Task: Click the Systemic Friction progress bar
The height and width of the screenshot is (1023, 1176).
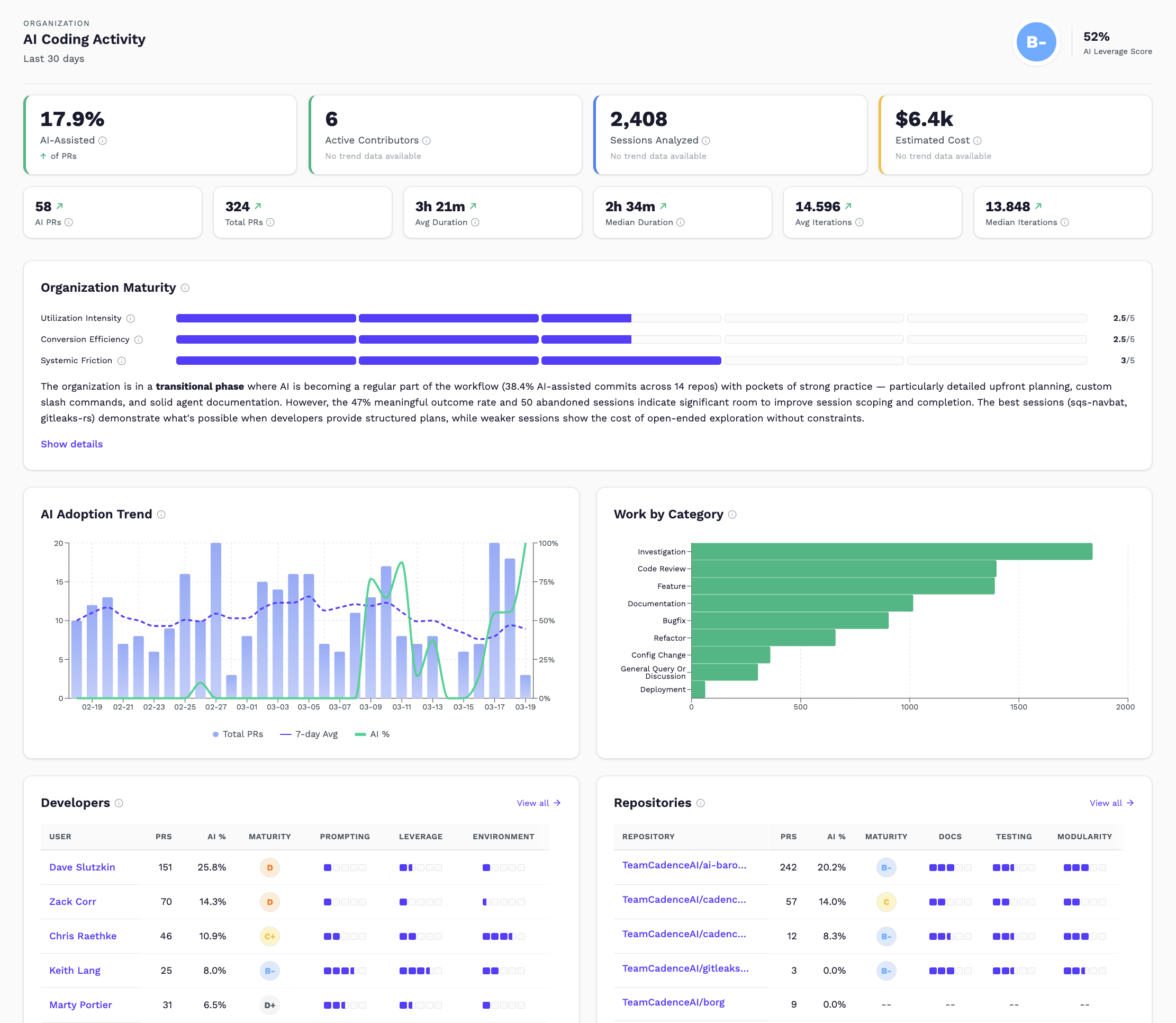Action: tap(631, 361)
